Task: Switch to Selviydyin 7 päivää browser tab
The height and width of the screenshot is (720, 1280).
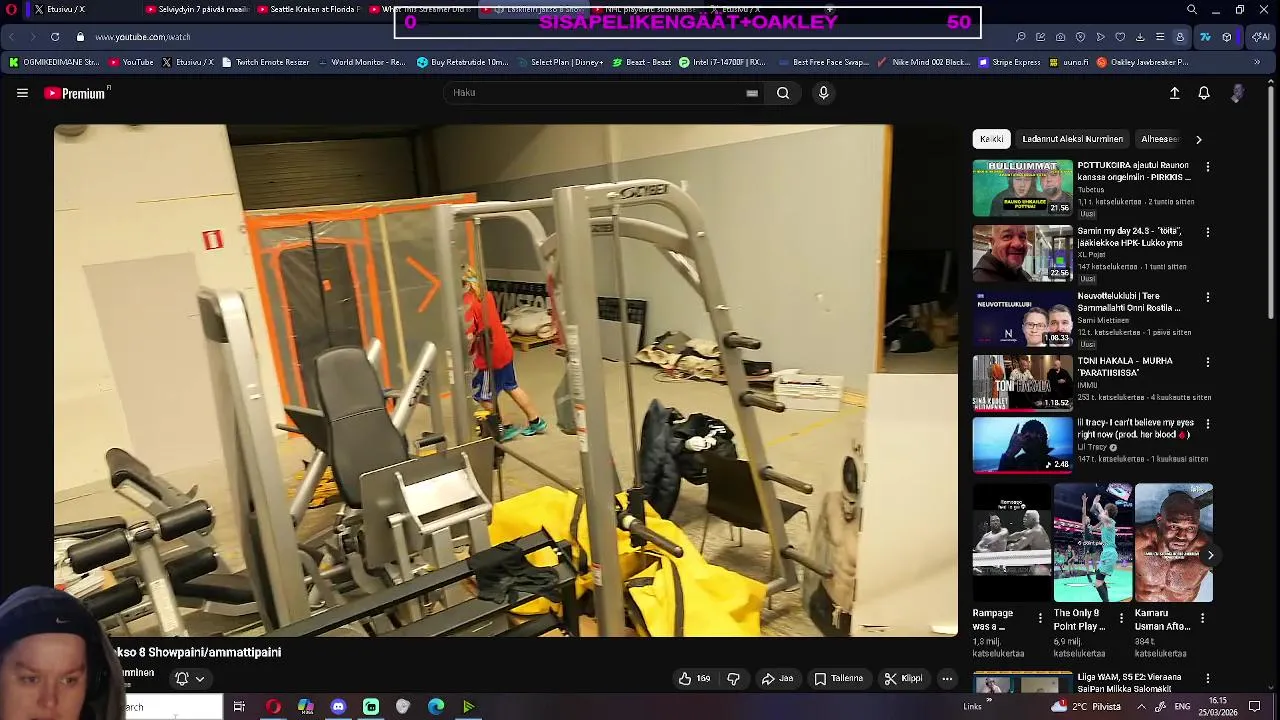Action: point(195,10)
